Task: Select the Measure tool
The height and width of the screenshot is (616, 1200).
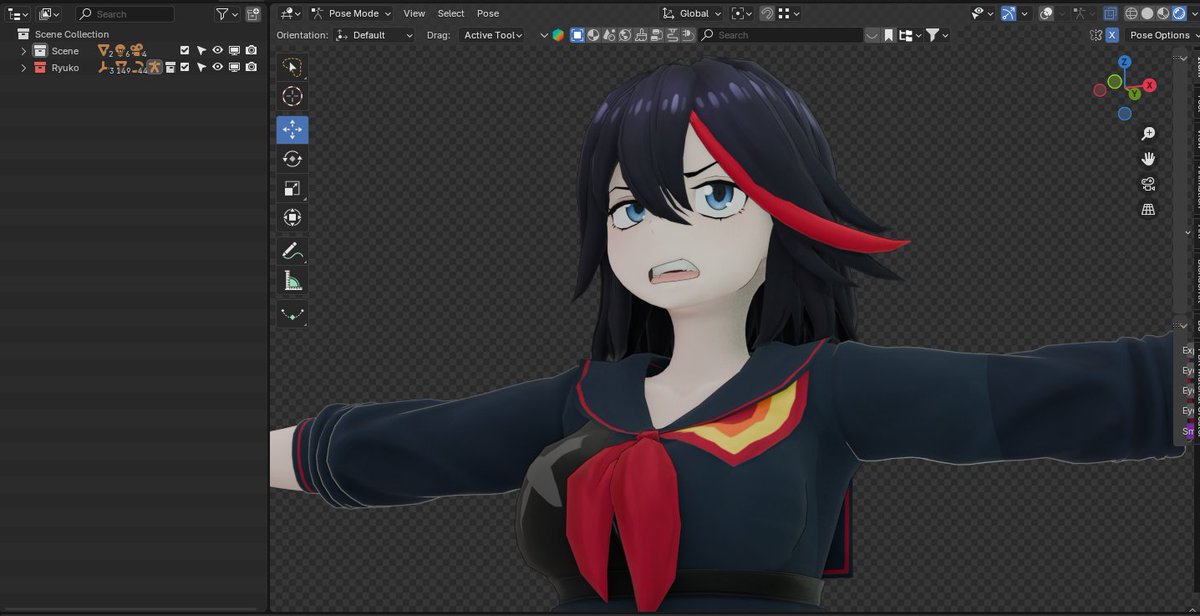Action: (x=292, y=280)
